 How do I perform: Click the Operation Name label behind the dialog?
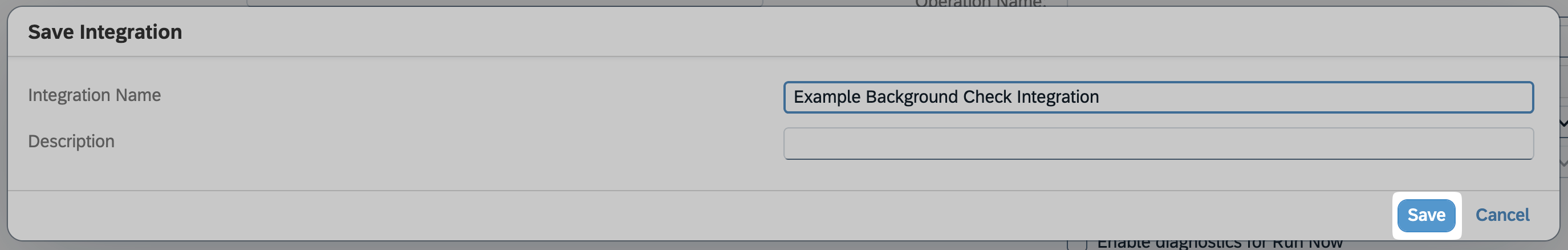coord(980,3)
